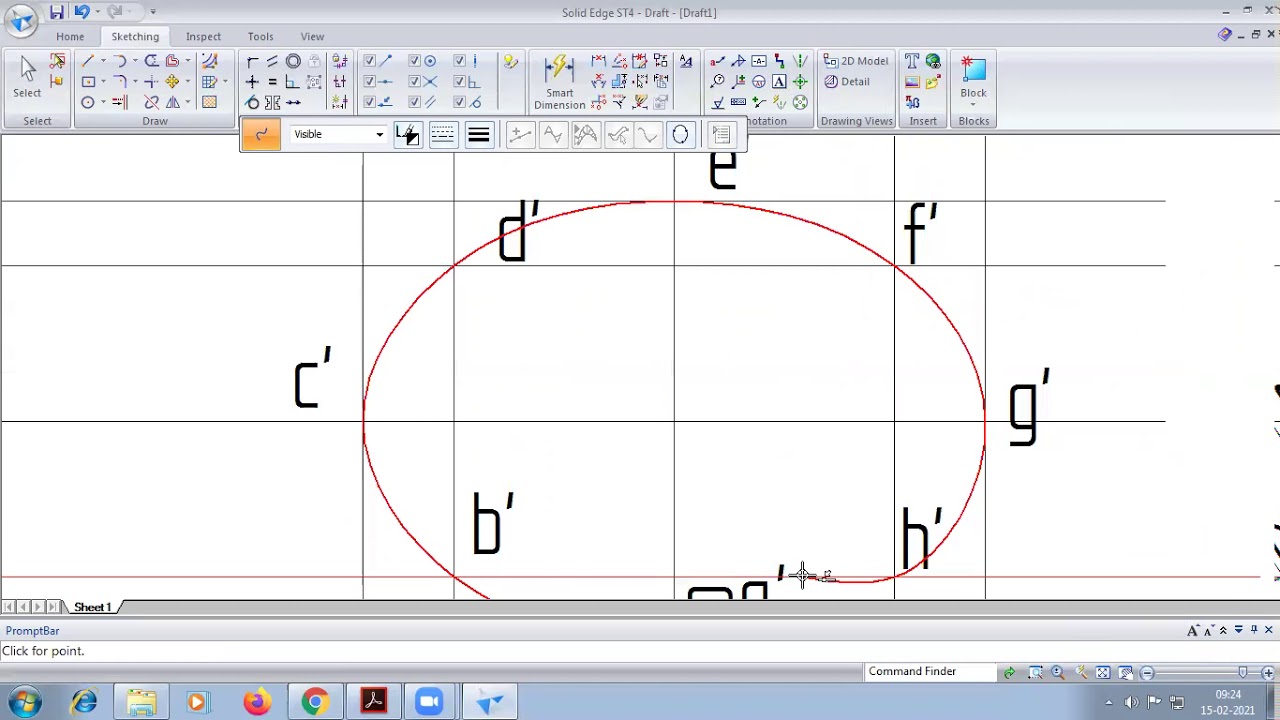
Task: Toggle the parallel IntelliSketch checkbox
Action: [x=414, y=102]
